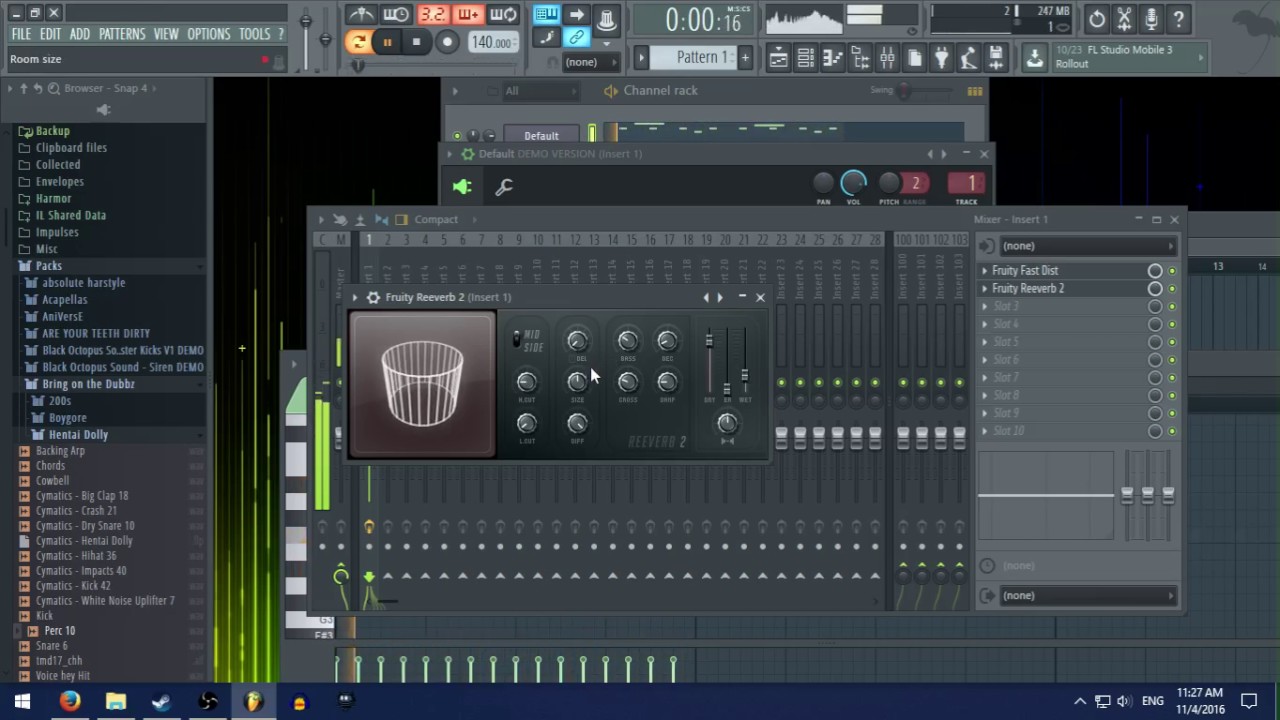The width and height of the screenshot is (1280, 720).
Task: Open the OPTIONS menu
Action: [209, 34]
